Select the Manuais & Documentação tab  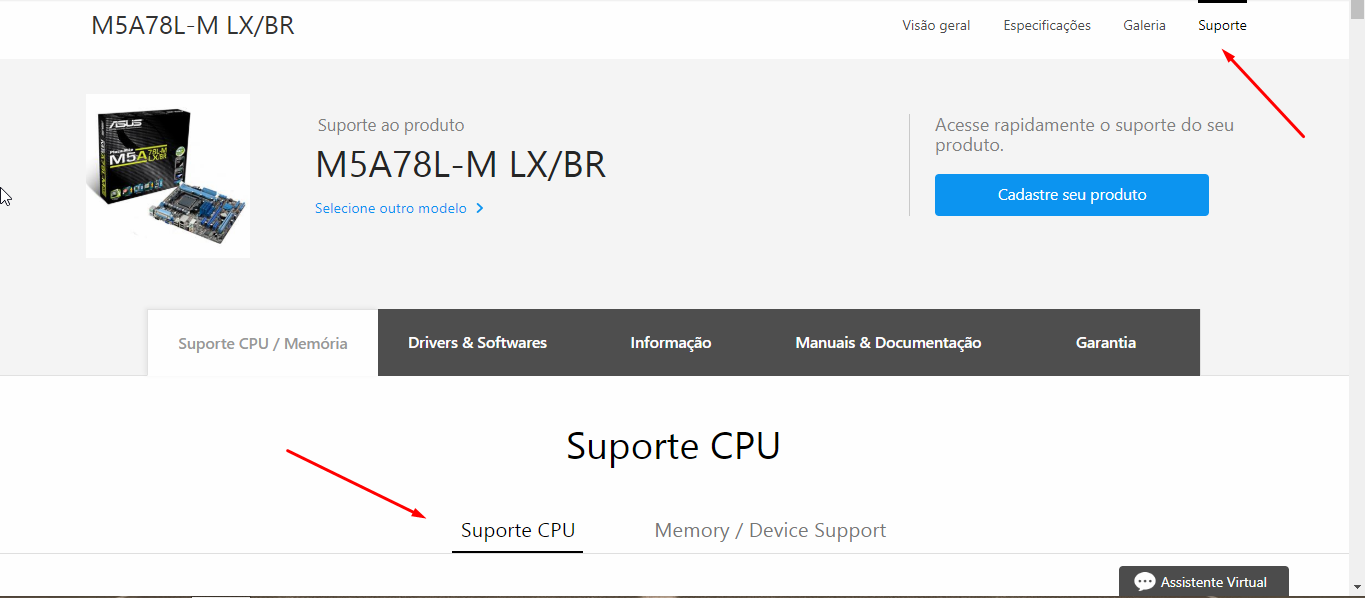pos(888,343)
